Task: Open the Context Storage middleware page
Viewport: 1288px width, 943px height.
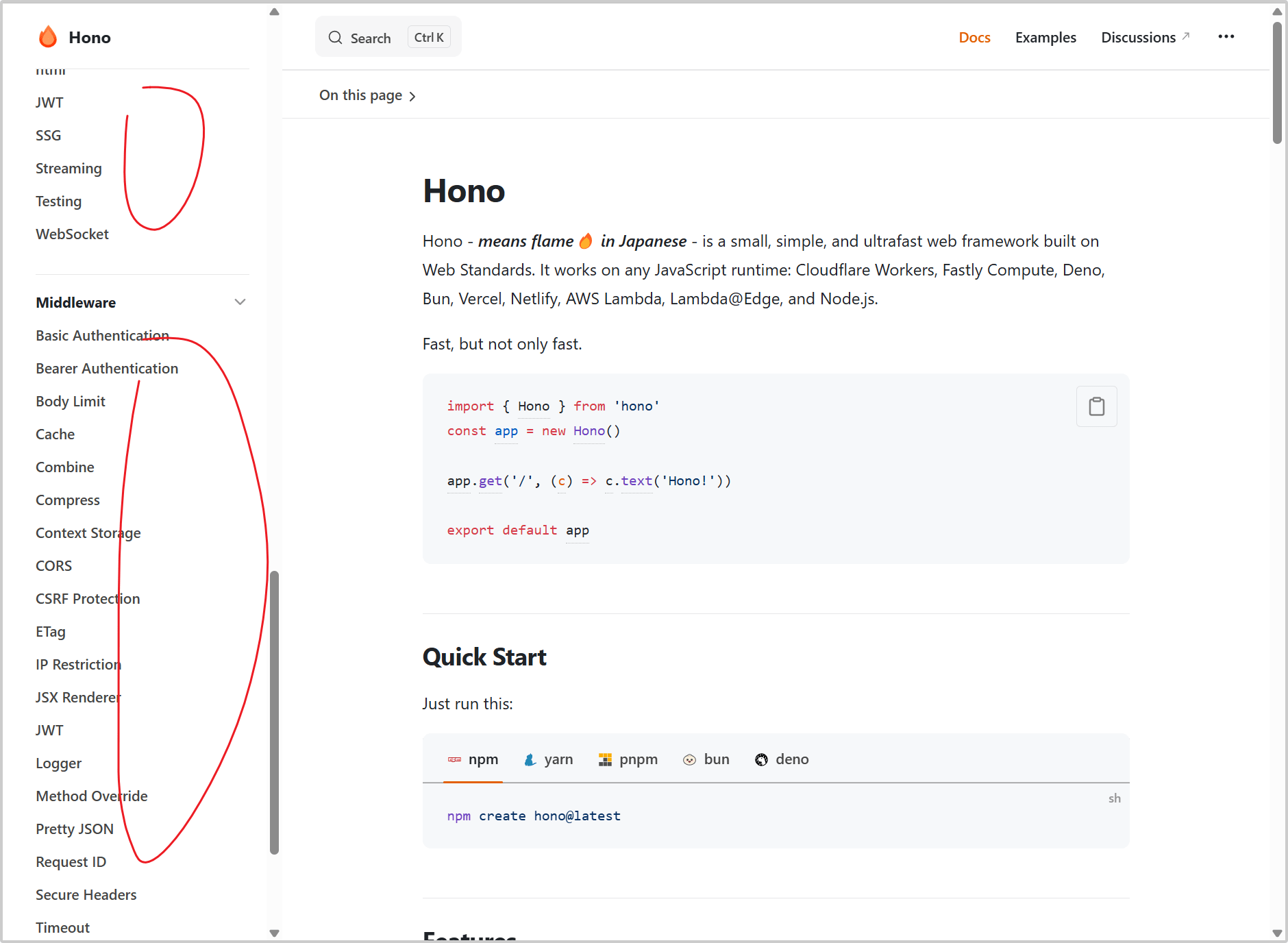Action: (x=88, y=533)
